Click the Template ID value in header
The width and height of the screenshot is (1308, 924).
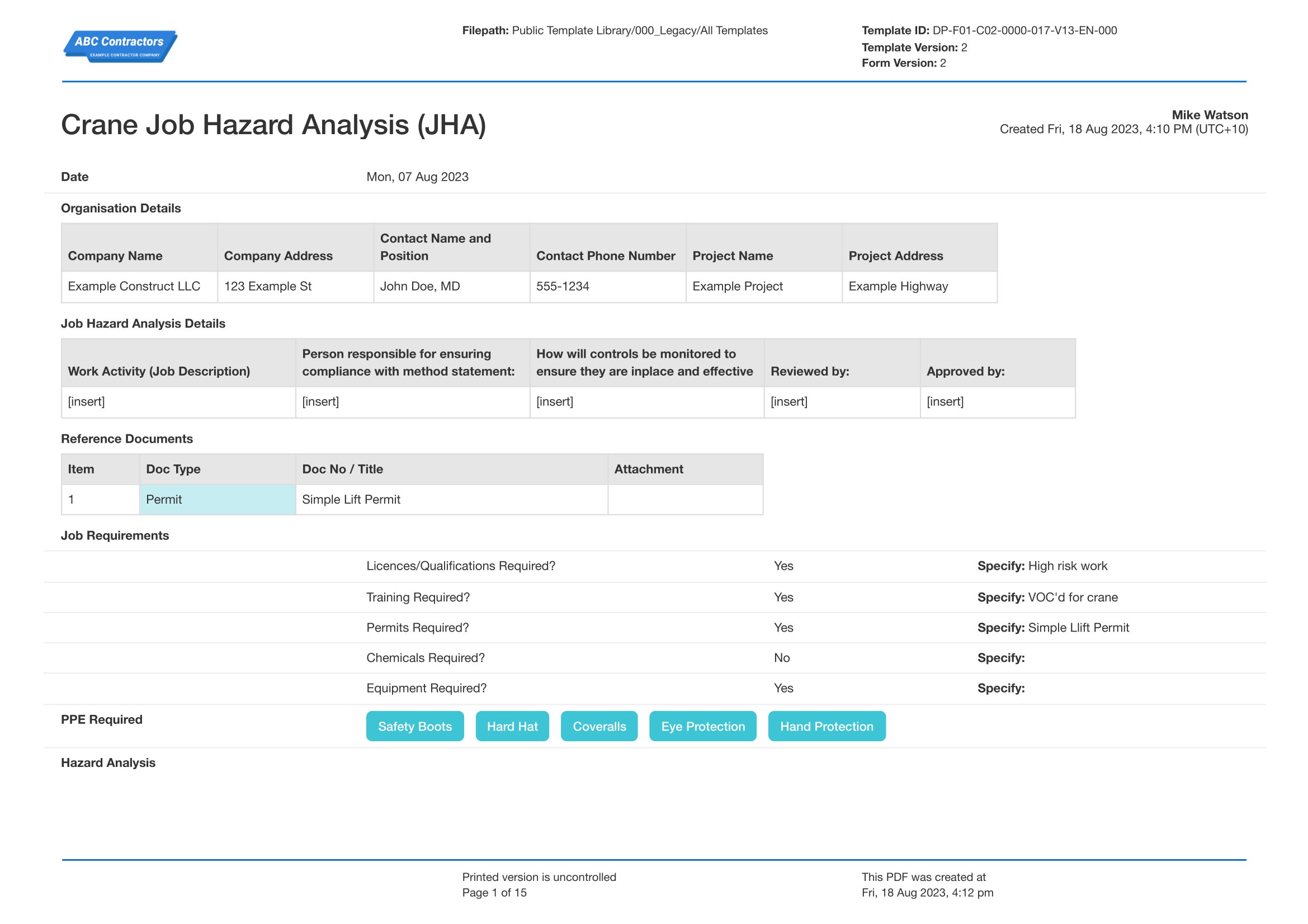point(1024,30)
